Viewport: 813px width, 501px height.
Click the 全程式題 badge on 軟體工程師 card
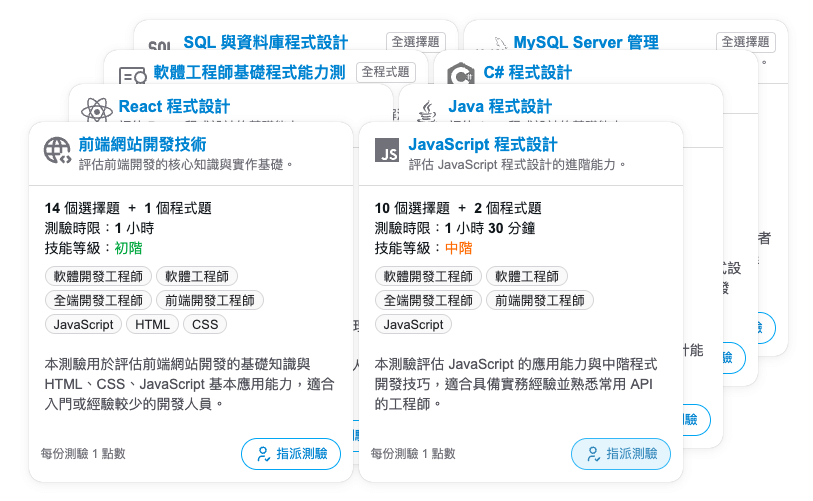385,72
